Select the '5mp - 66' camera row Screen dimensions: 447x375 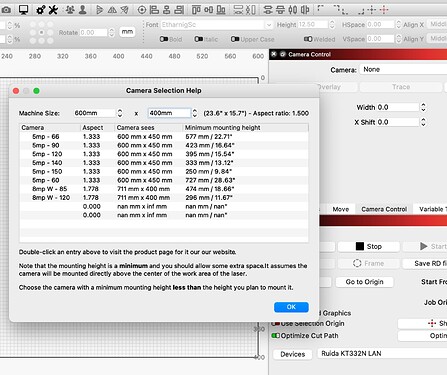[164, 137]
